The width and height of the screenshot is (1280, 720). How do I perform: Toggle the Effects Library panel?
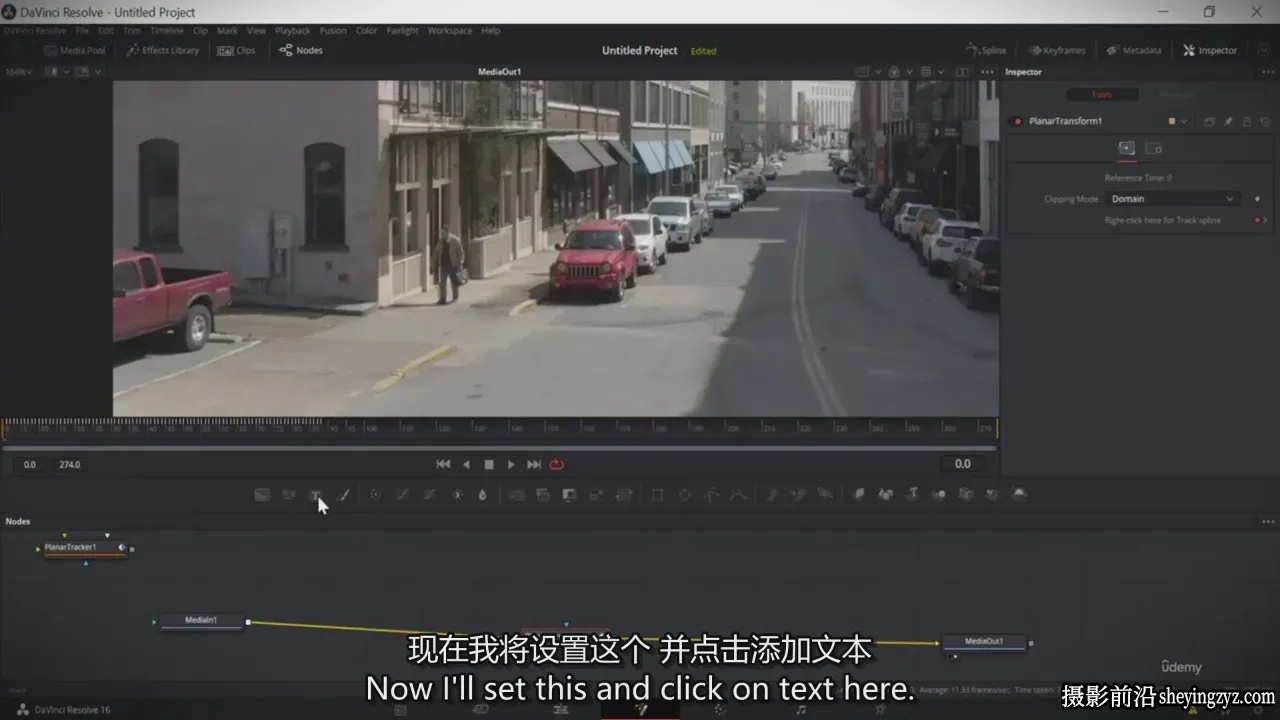(x=163, y=50)
